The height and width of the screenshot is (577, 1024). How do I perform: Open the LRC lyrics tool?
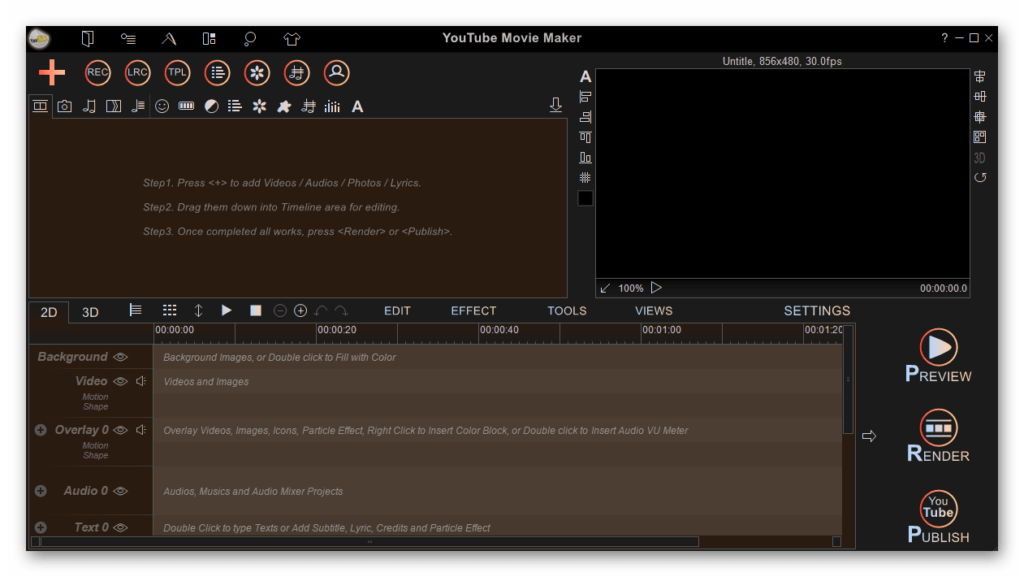[x=137, y=72]
